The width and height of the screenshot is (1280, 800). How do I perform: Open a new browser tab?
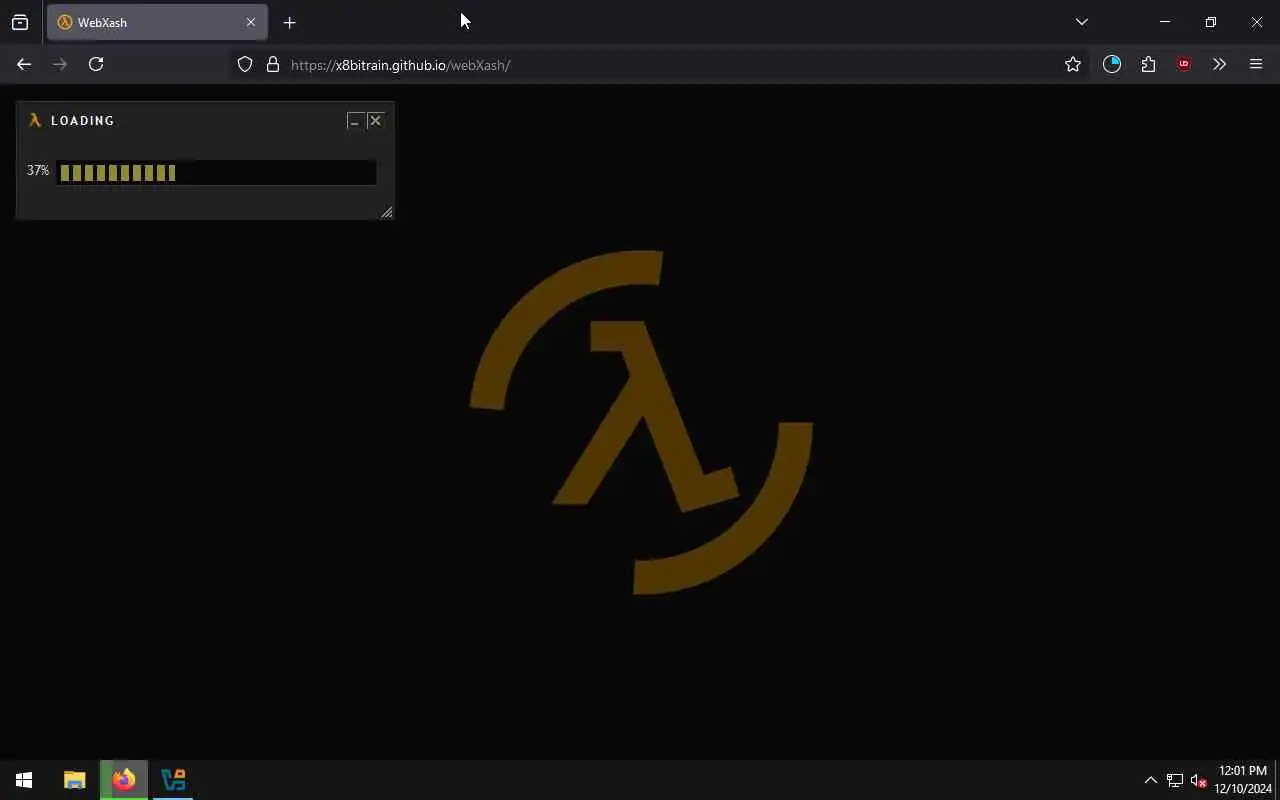point(289,22)
